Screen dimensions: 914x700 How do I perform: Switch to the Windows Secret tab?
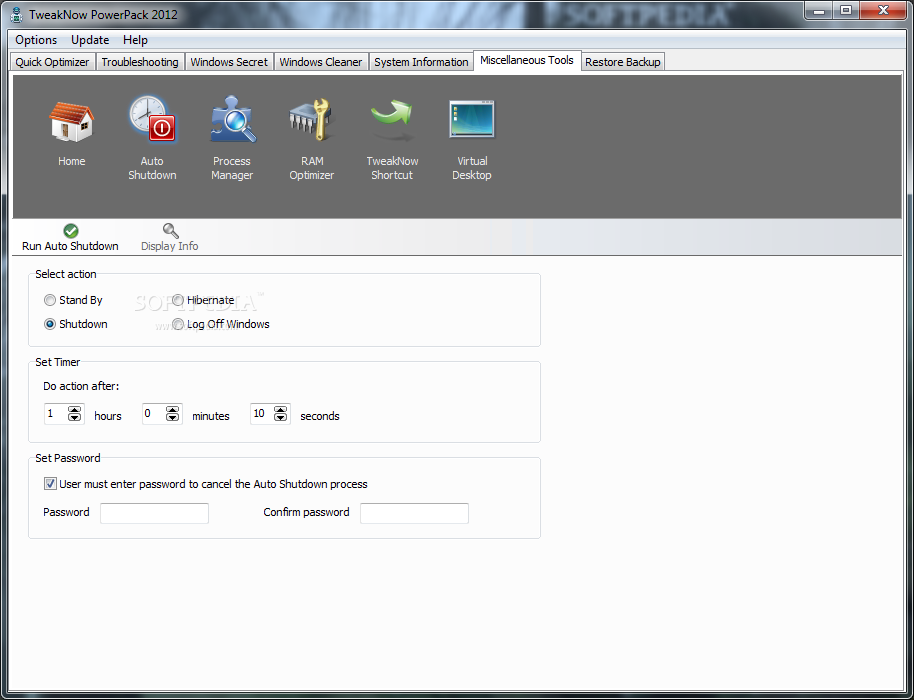pyautogui.click(x=229, y=62)
